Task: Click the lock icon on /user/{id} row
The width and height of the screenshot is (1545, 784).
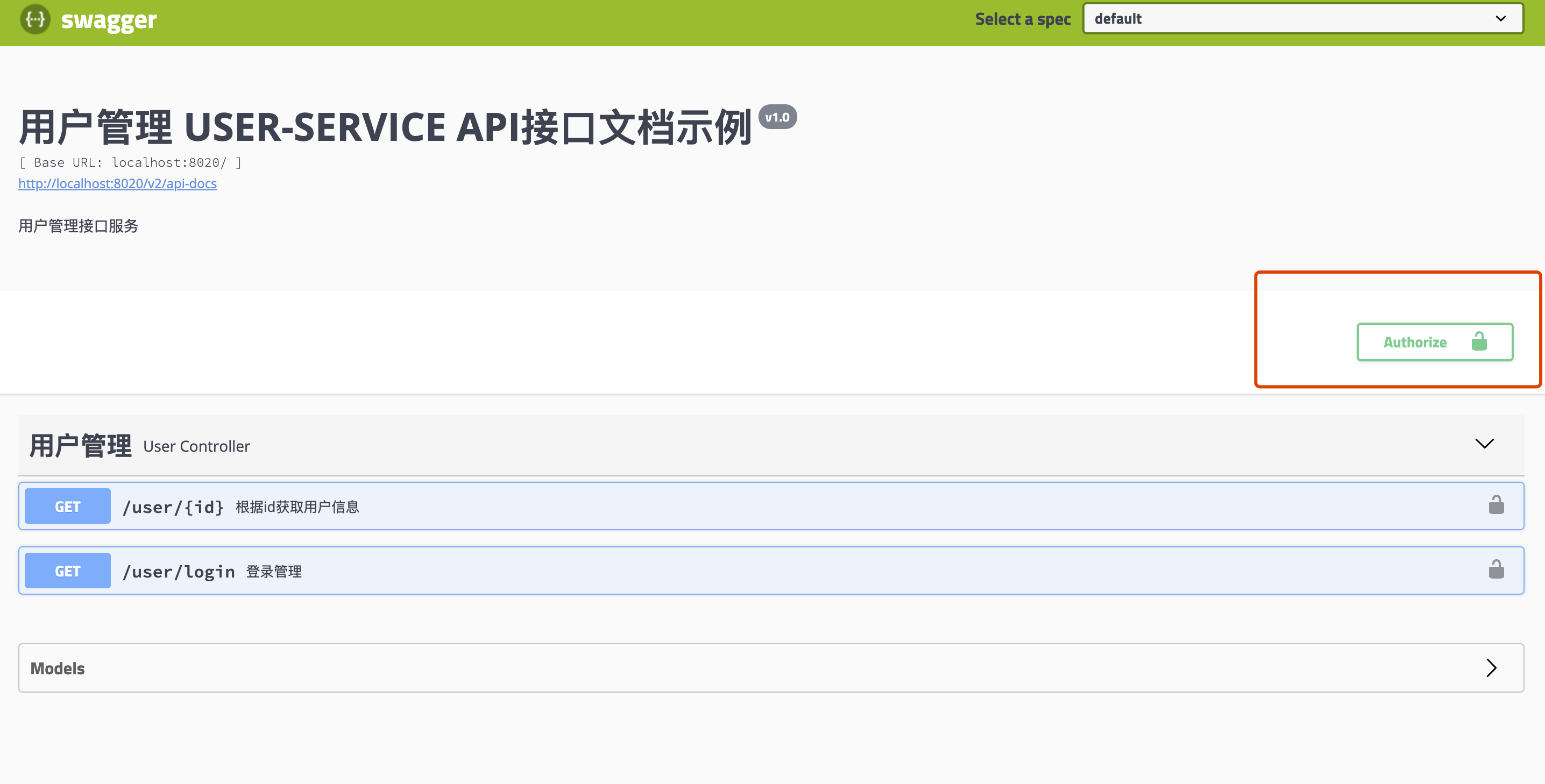Action: pos(1497,505)
